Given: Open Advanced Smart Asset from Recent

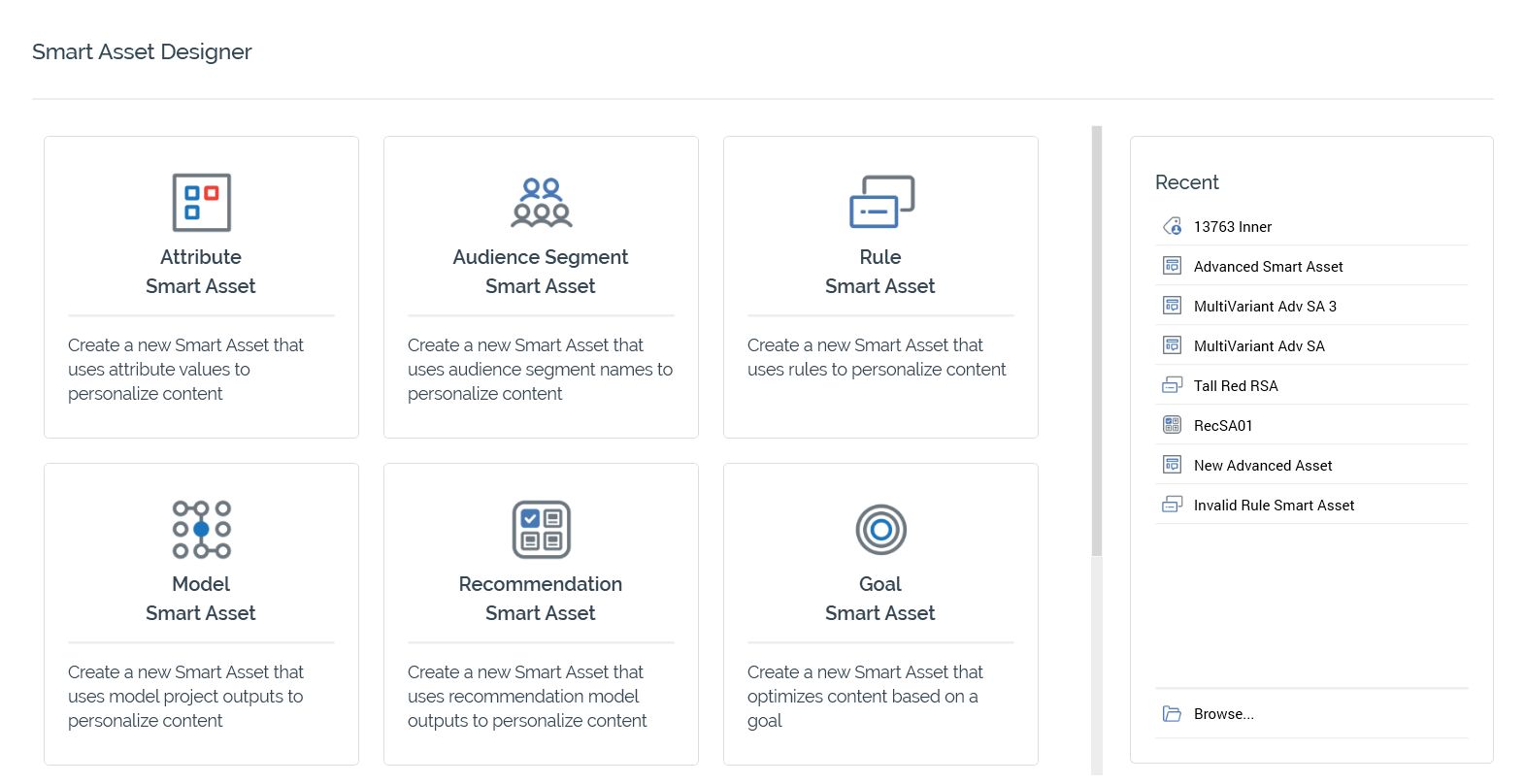Looking at the screenshot, I should pyautogui.click(x=1268, y=267).
